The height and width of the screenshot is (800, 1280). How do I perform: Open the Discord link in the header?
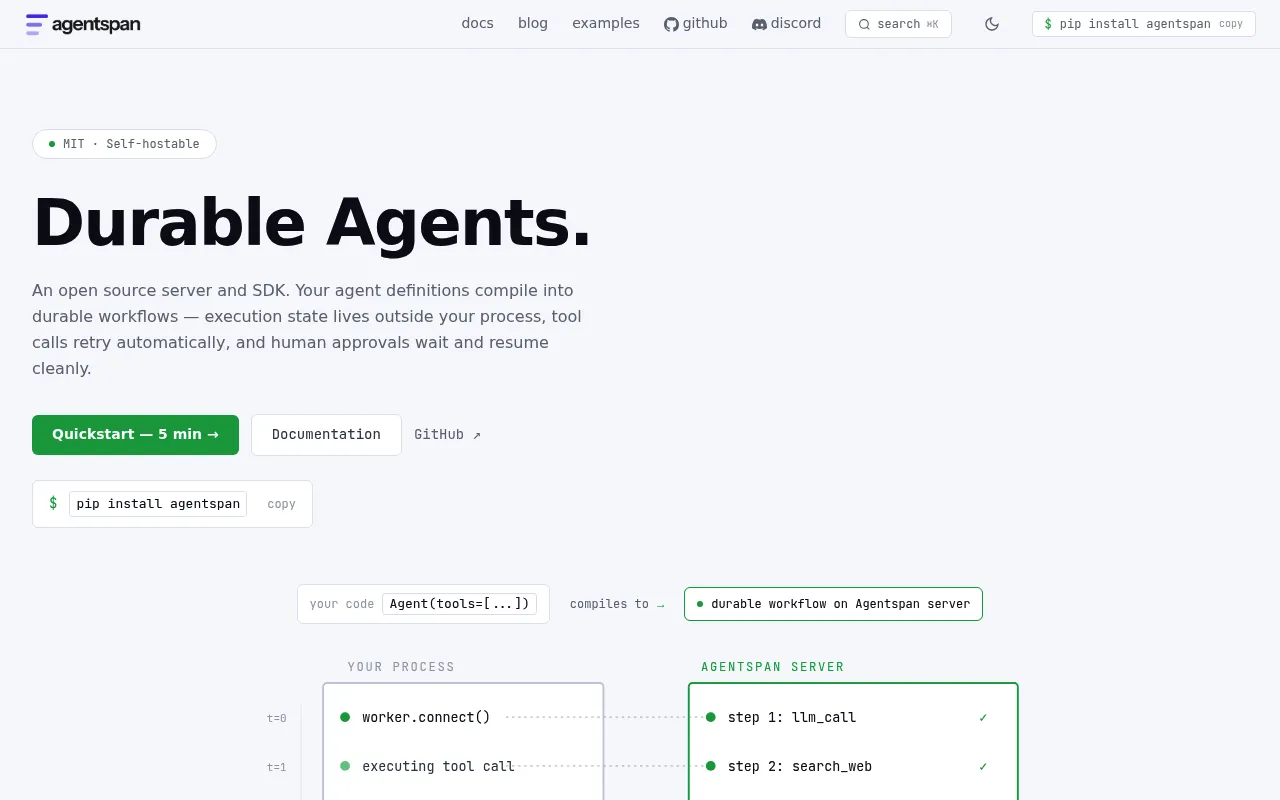pyautogui.click(x=786, y=23)
